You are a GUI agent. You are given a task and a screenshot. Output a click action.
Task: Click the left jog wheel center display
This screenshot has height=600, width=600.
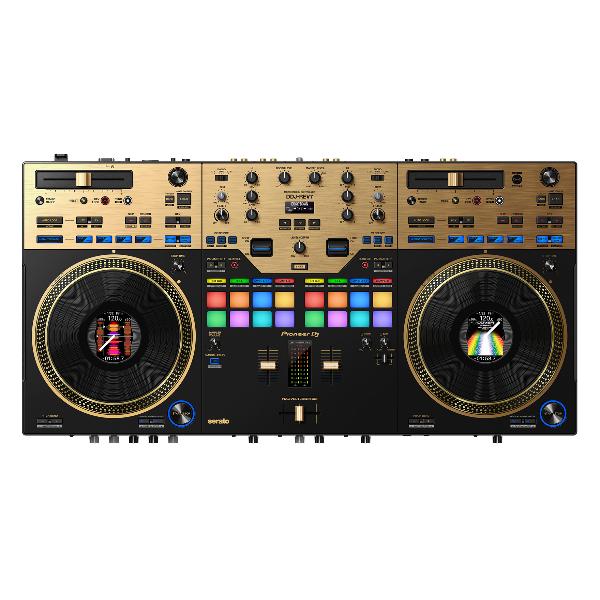pos(114,336)
